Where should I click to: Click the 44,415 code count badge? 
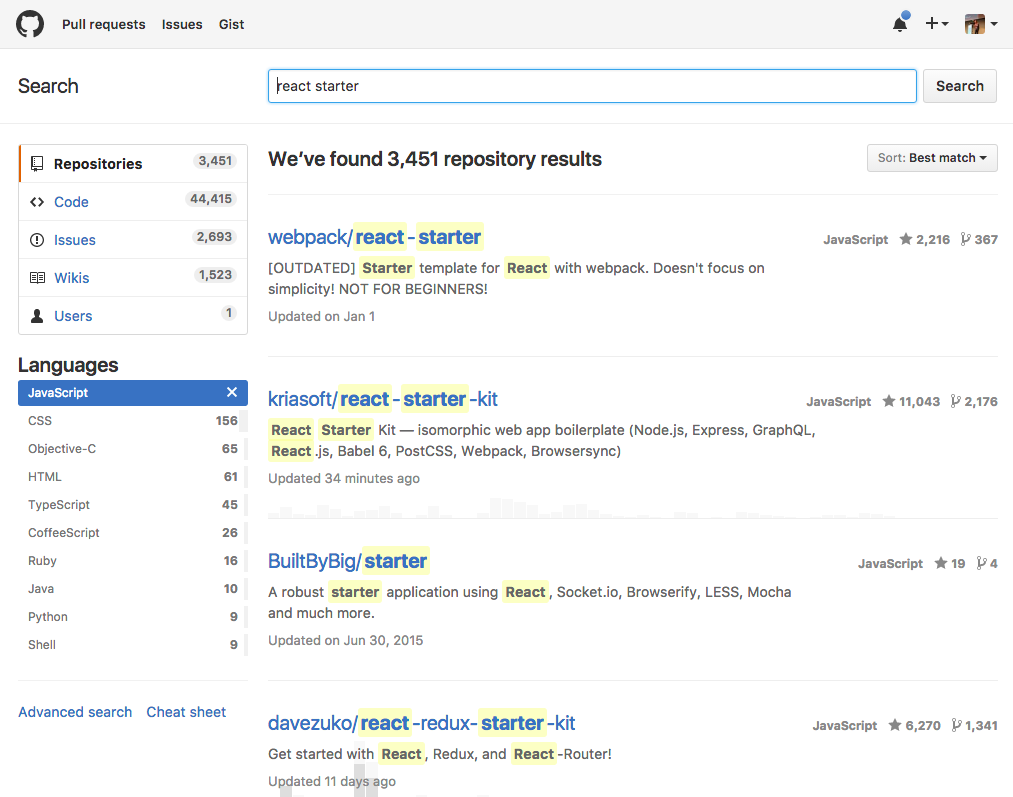click(x=211, y=199)
